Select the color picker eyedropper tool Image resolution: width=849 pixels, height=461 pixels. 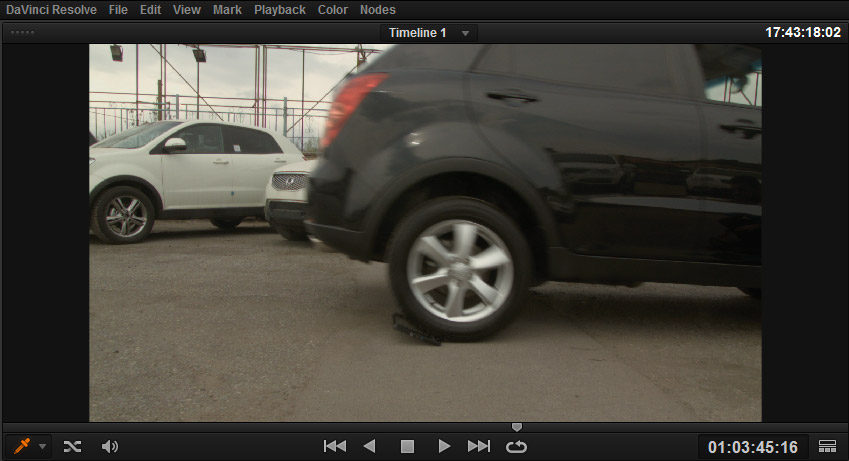[22, 446]
